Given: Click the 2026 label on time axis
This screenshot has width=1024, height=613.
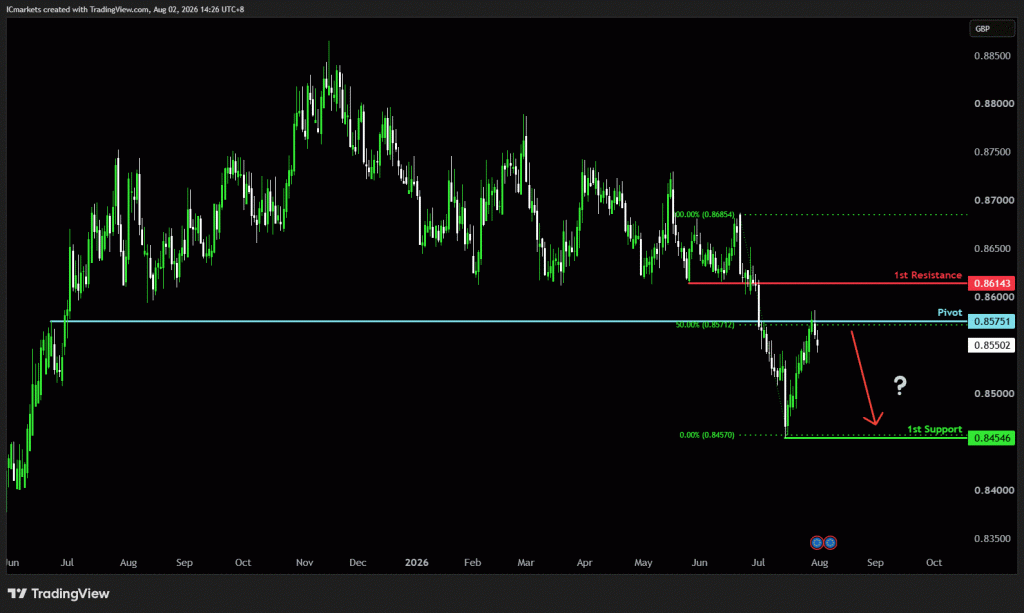Looking at the screenshot, I should 417,562.
